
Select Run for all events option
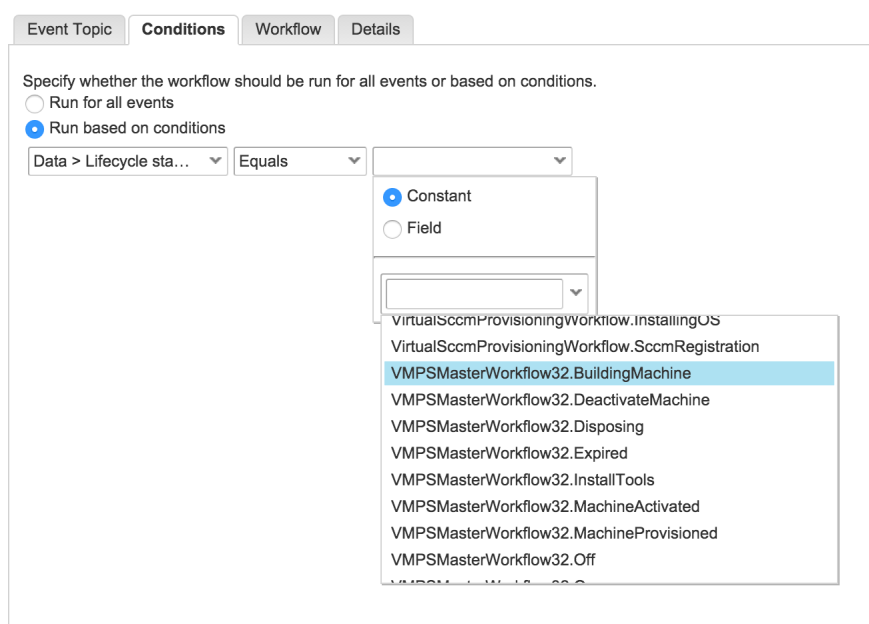[x=35, y=103]
